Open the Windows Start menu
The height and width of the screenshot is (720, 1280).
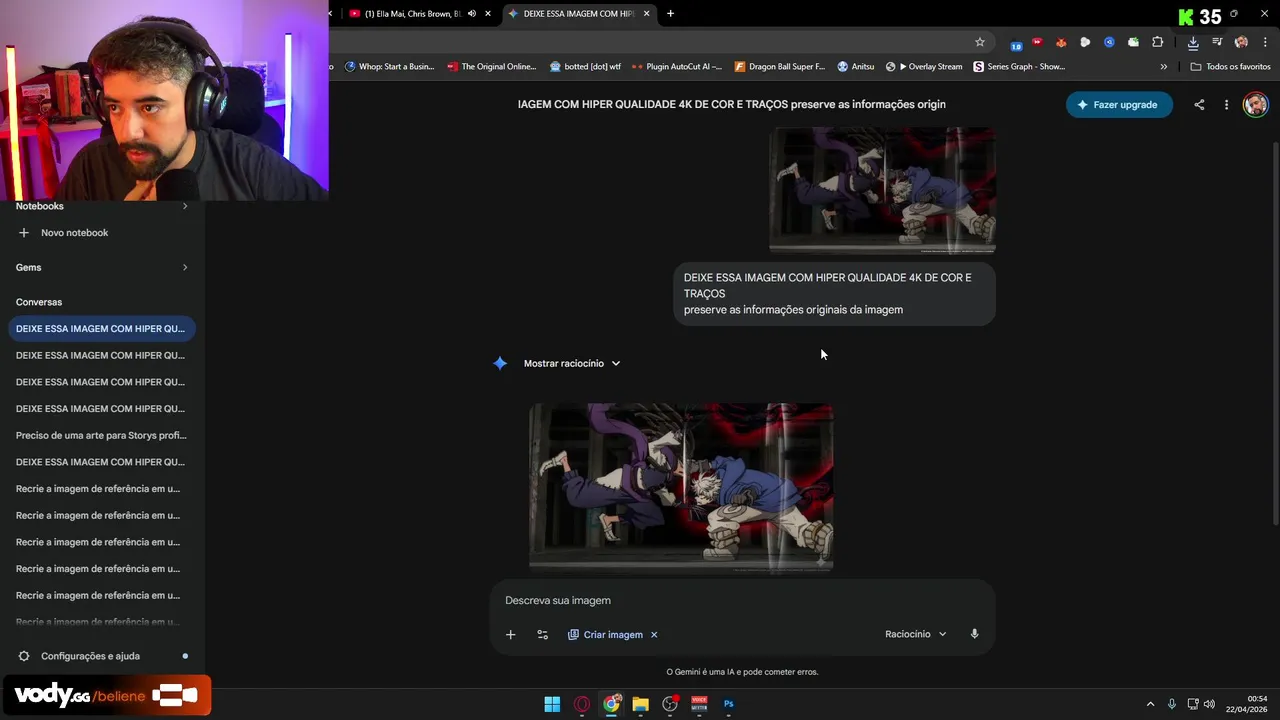(x=552, y=704)
